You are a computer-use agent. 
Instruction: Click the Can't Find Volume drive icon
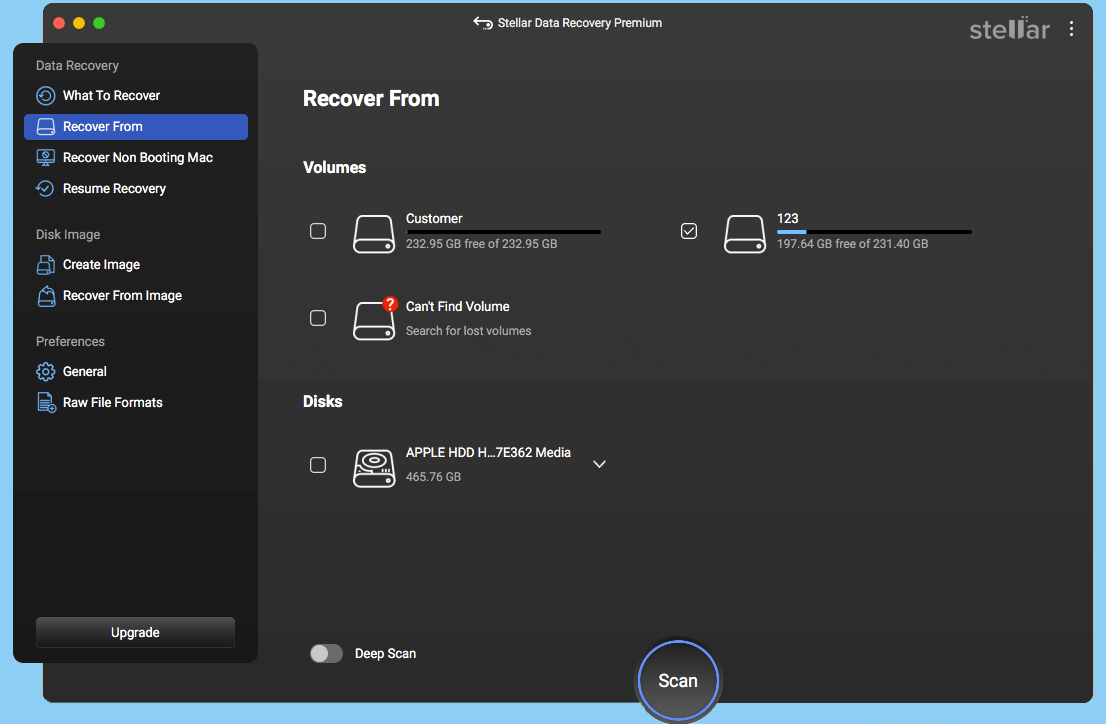click(374, 321)
